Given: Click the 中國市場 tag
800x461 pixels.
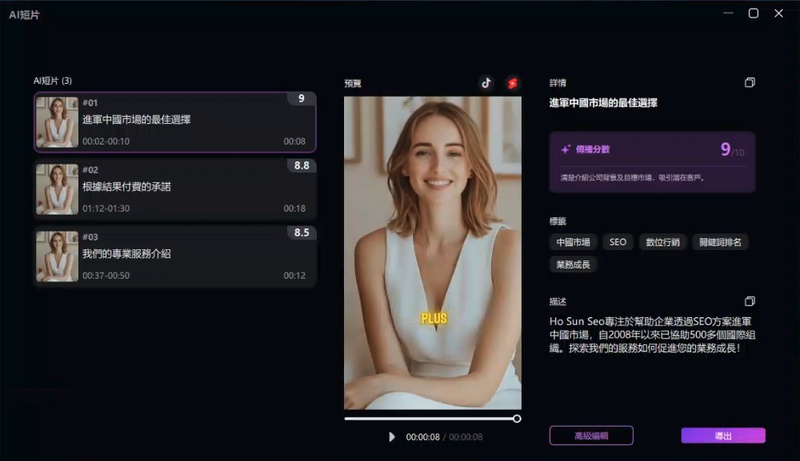Looking at the screenshot, I should click(x=573, y=242).
